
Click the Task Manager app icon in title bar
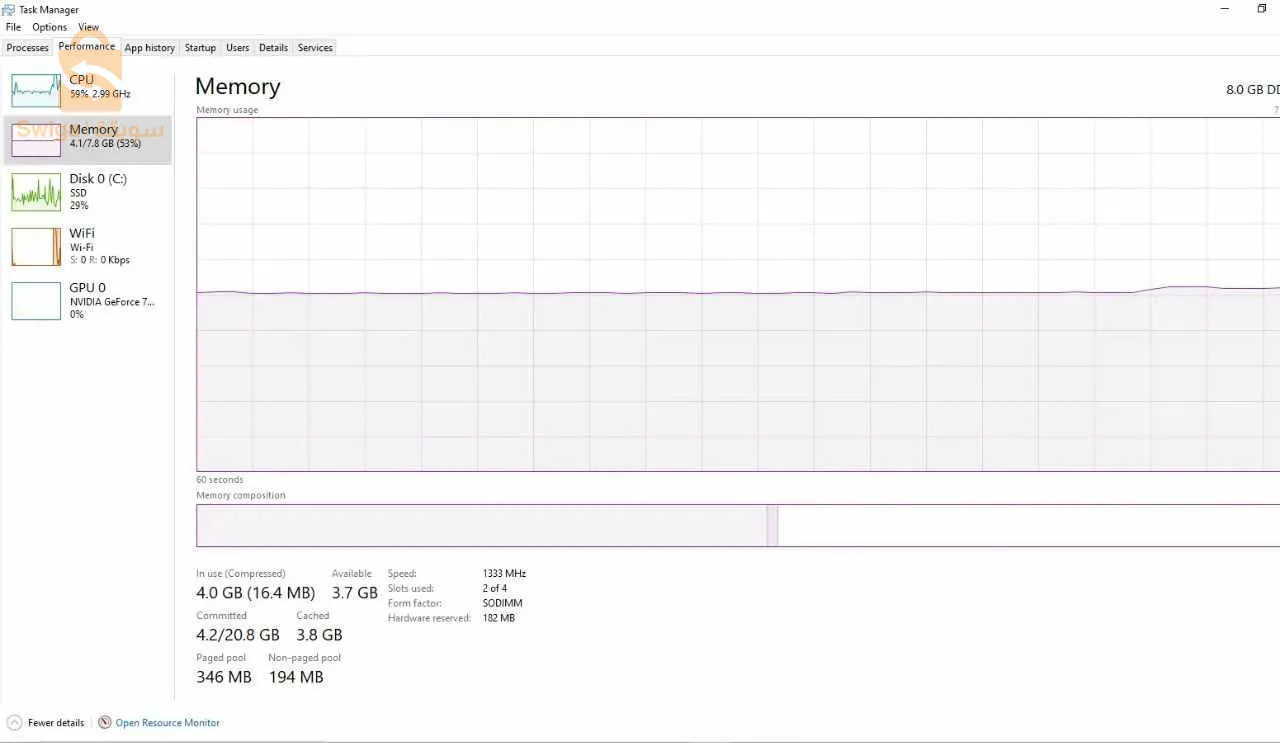coord(9,10)
